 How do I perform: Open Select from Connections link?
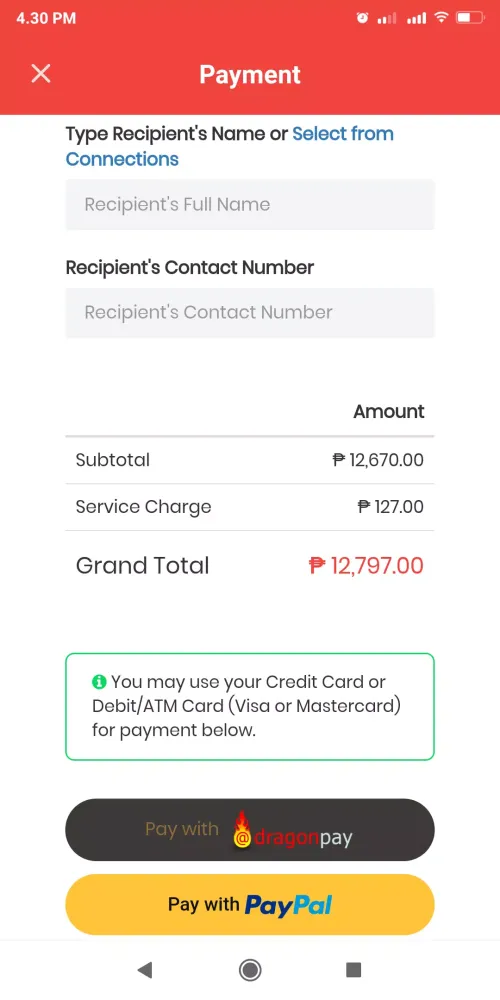click(x=230, y=146)
